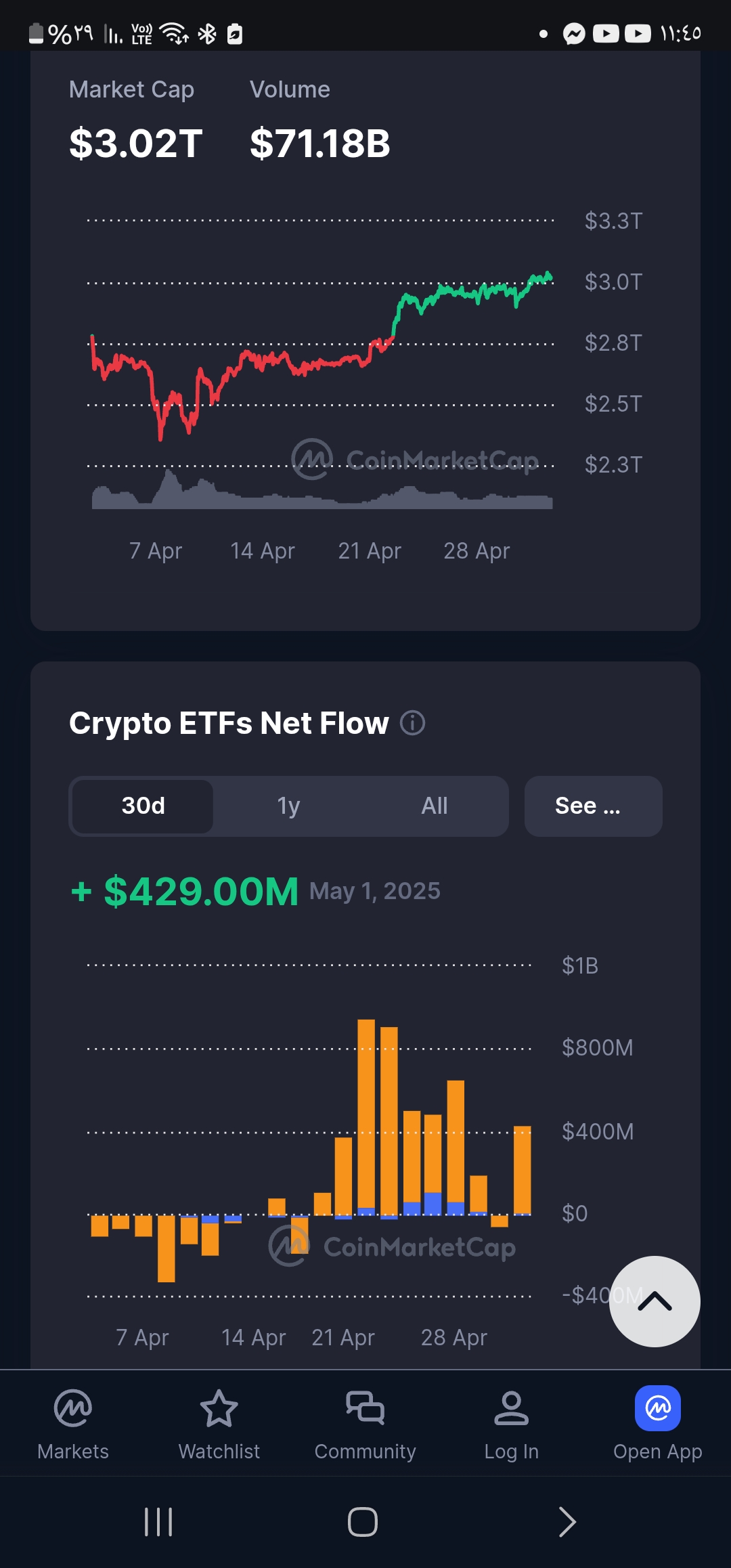Open the Community chat icon
Image resolution: width=731 pixels, height=1568 pixels.
[365, 1408]
